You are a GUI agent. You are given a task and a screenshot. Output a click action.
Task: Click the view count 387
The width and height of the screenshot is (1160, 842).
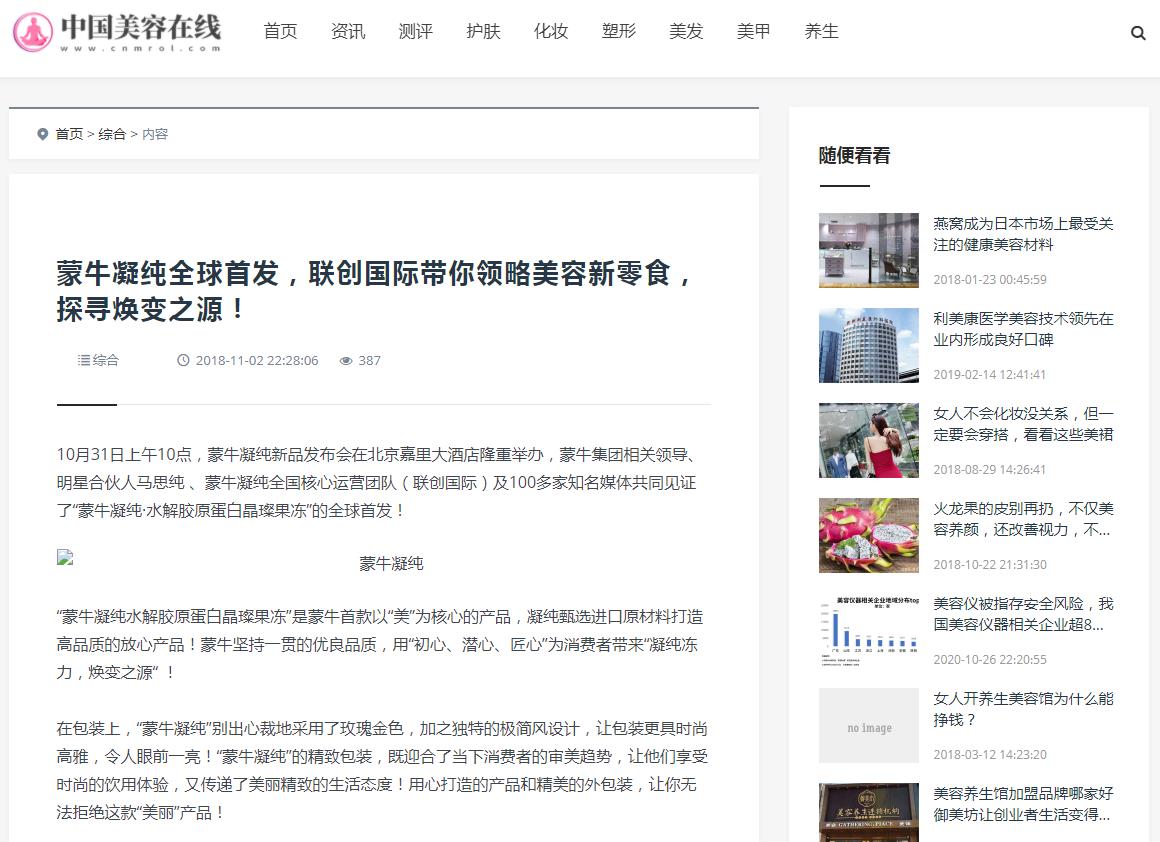(x=369, y=360)
